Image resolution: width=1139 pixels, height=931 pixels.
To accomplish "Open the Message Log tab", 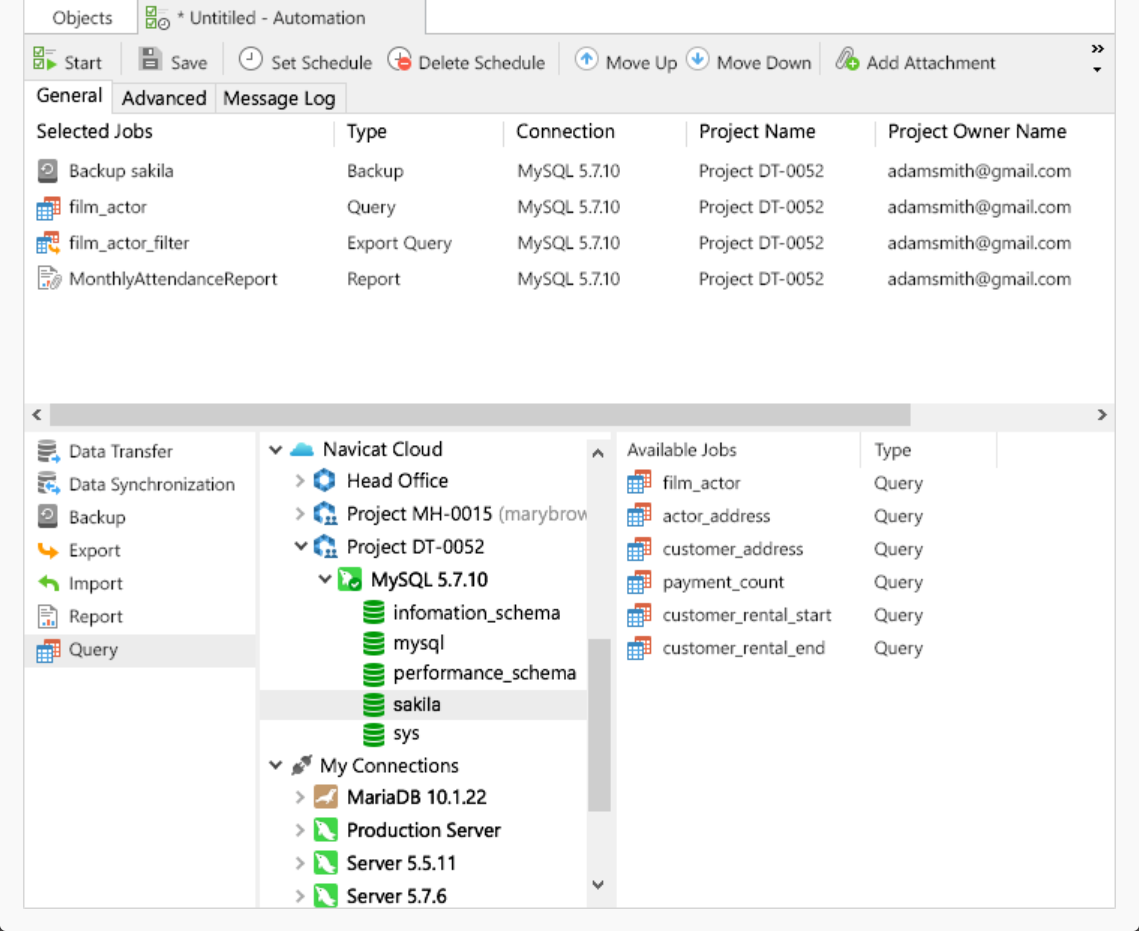I will (278, 98).
